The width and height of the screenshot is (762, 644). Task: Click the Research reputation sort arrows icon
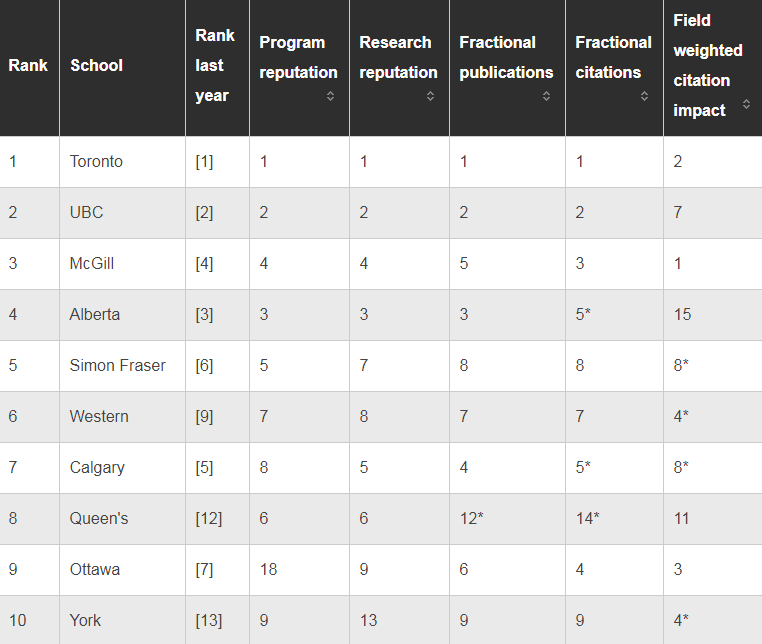coord(430,96)
